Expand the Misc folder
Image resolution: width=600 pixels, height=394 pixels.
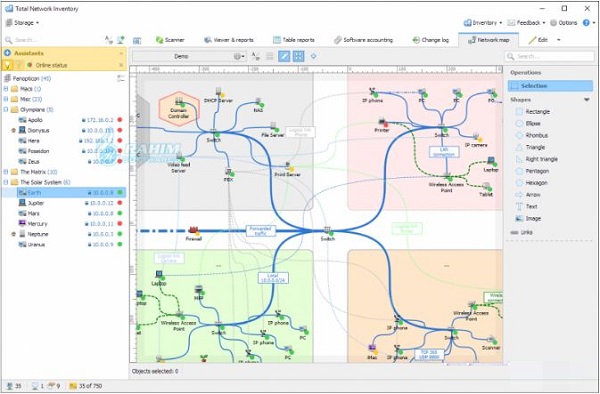point(6,99)
